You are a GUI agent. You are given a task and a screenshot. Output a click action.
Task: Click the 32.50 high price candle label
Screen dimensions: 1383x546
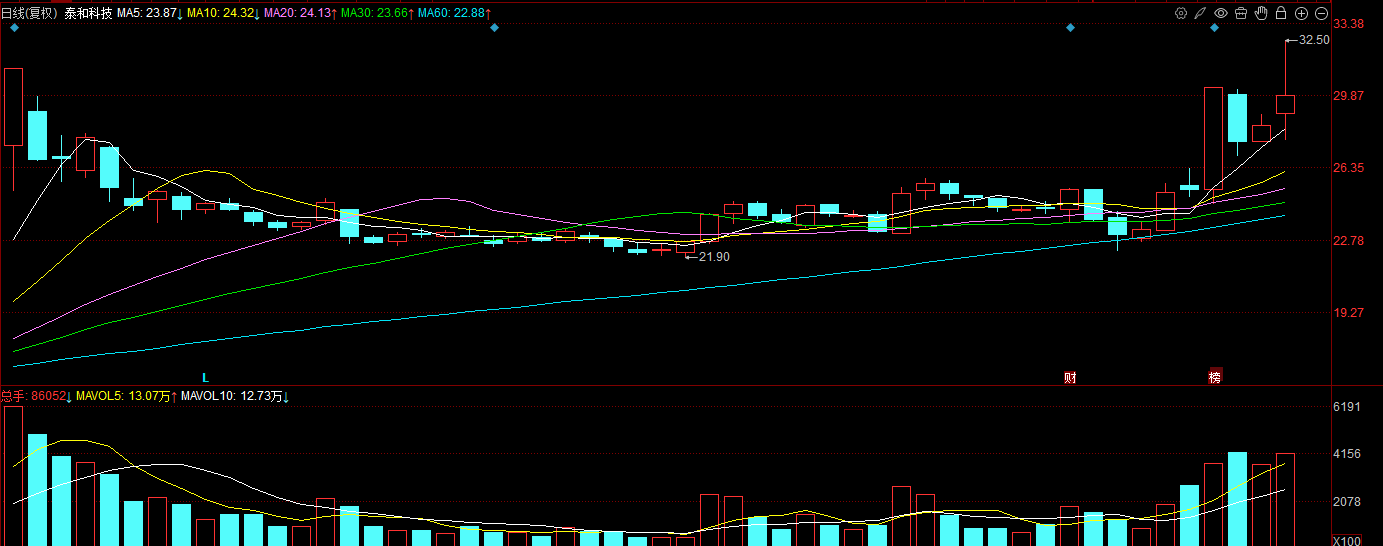click(1313, 40)
